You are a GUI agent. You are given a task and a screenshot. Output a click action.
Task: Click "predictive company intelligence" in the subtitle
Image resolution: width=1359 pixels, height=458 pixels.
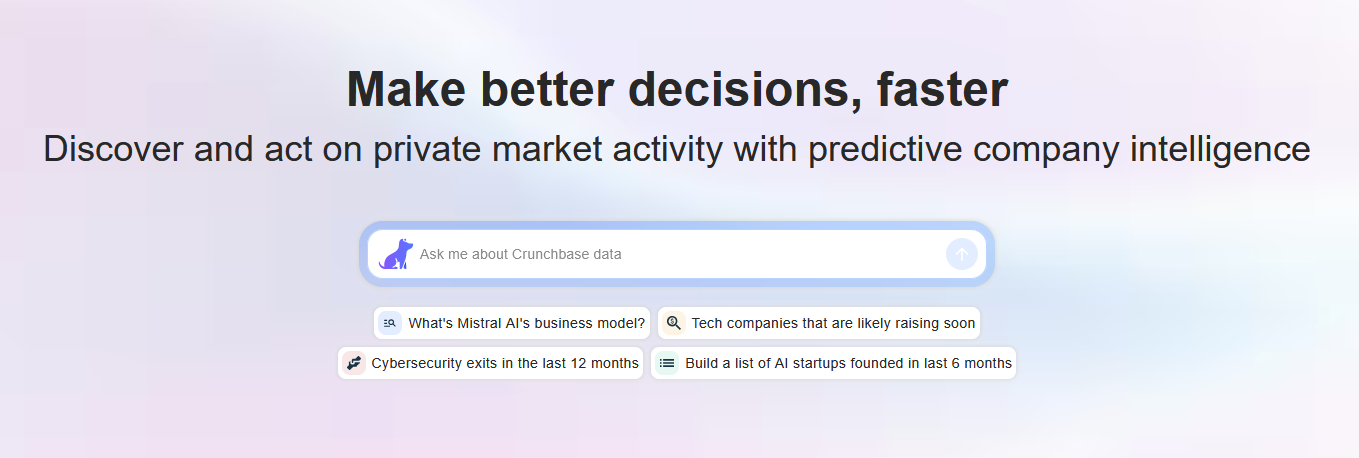1059,149
